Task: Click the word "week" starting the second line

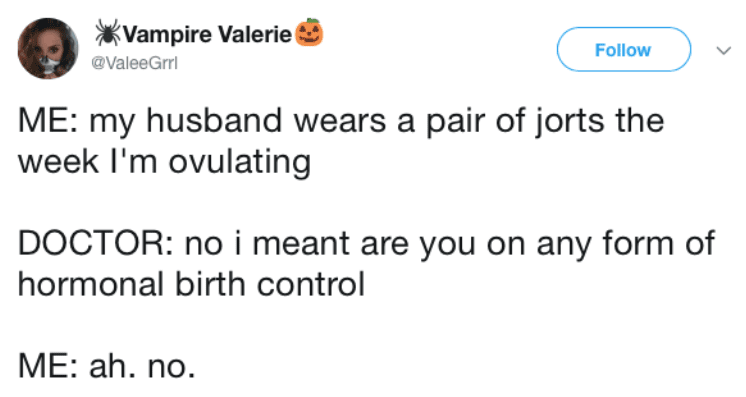Action: pyautogui.click(x=58, y=162)
